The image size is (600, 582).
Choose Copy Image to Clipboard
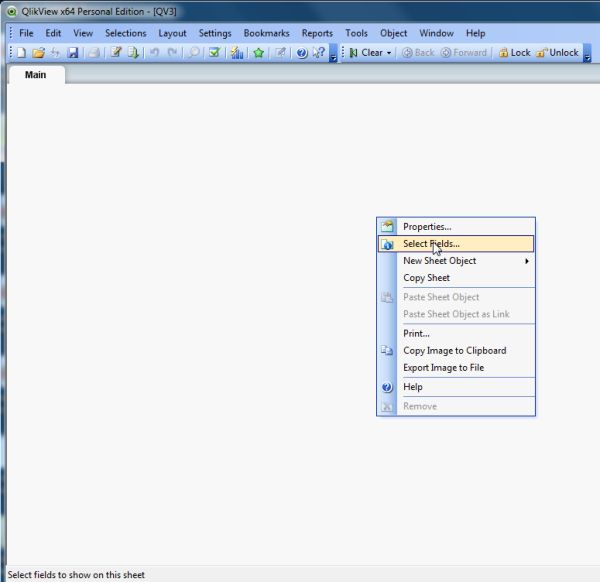tap(456, 351)
